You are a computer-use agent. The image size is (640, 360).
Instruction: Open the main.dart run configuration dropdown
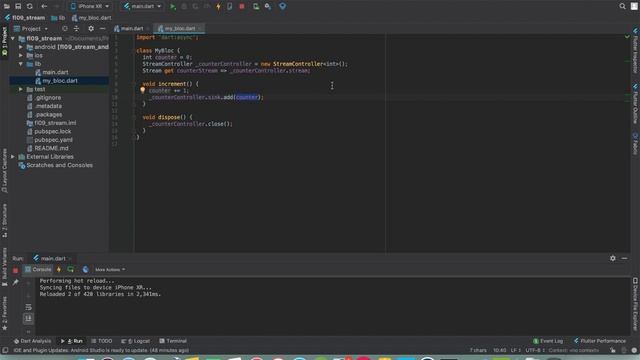(142, 6)
